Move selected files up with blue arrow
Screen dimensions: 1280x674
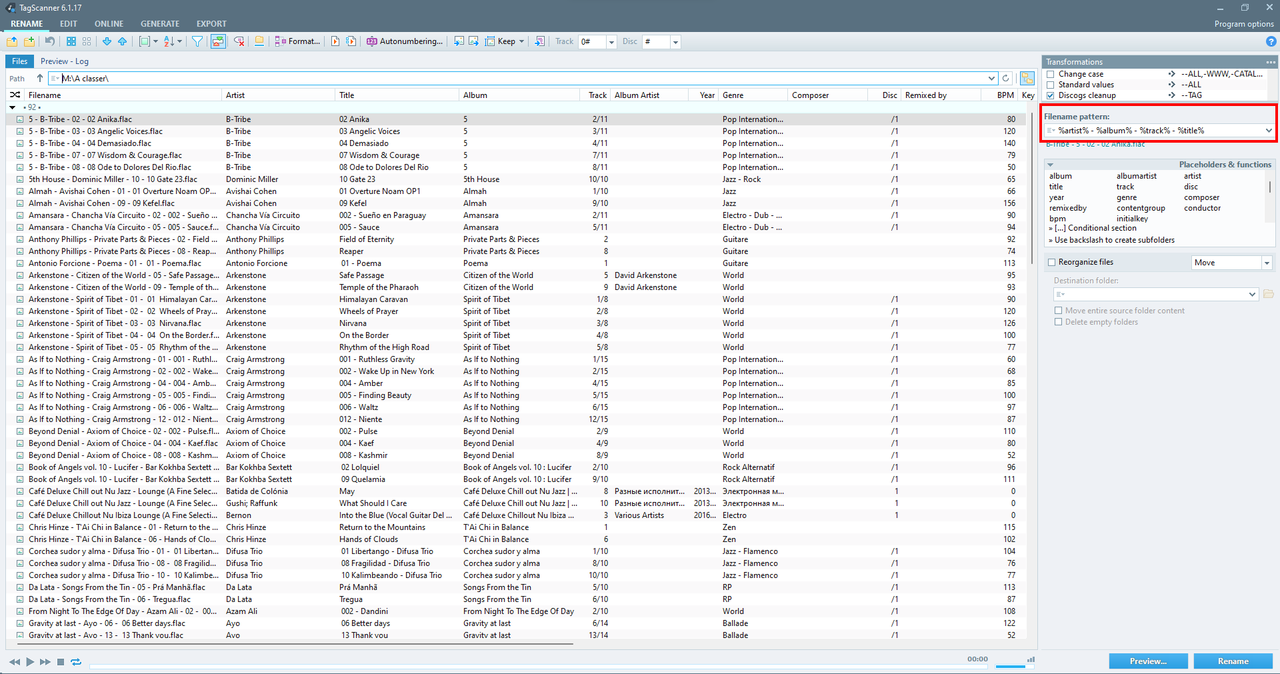[x=122, y=42]
